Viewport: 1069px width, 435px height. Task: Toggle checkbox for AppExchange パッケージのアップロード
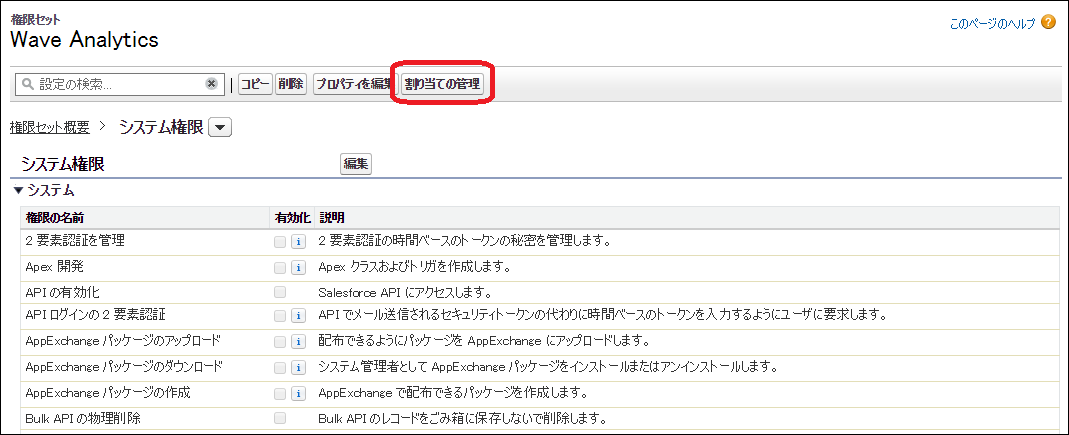280,341
